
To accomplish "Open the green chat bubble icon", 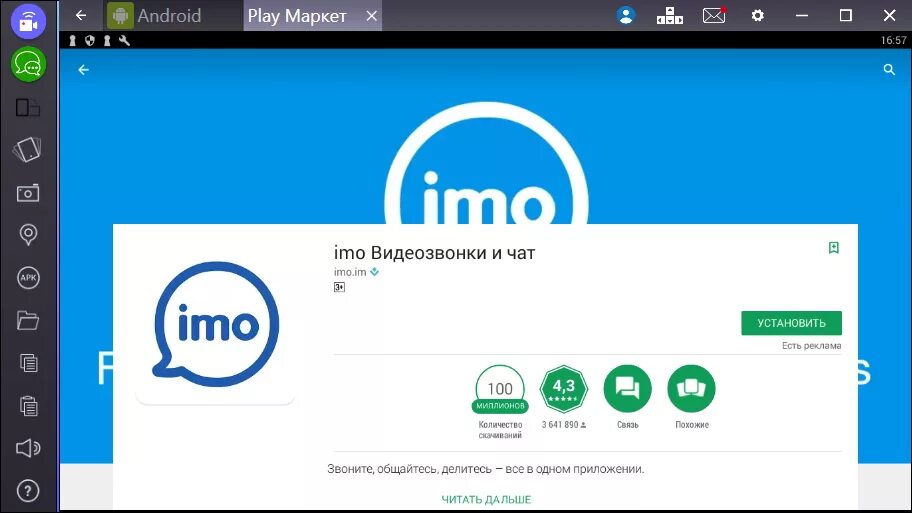I will coord(28,65).
